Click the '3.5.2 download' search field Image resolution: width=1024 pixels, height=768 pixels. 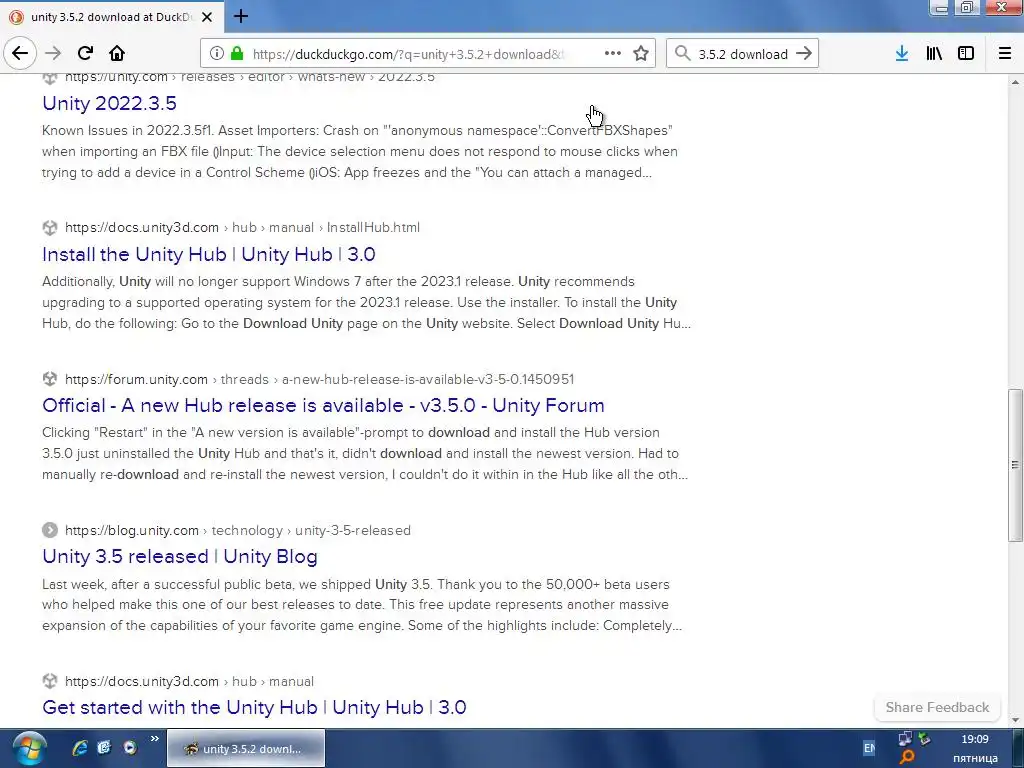coord(743,54)
